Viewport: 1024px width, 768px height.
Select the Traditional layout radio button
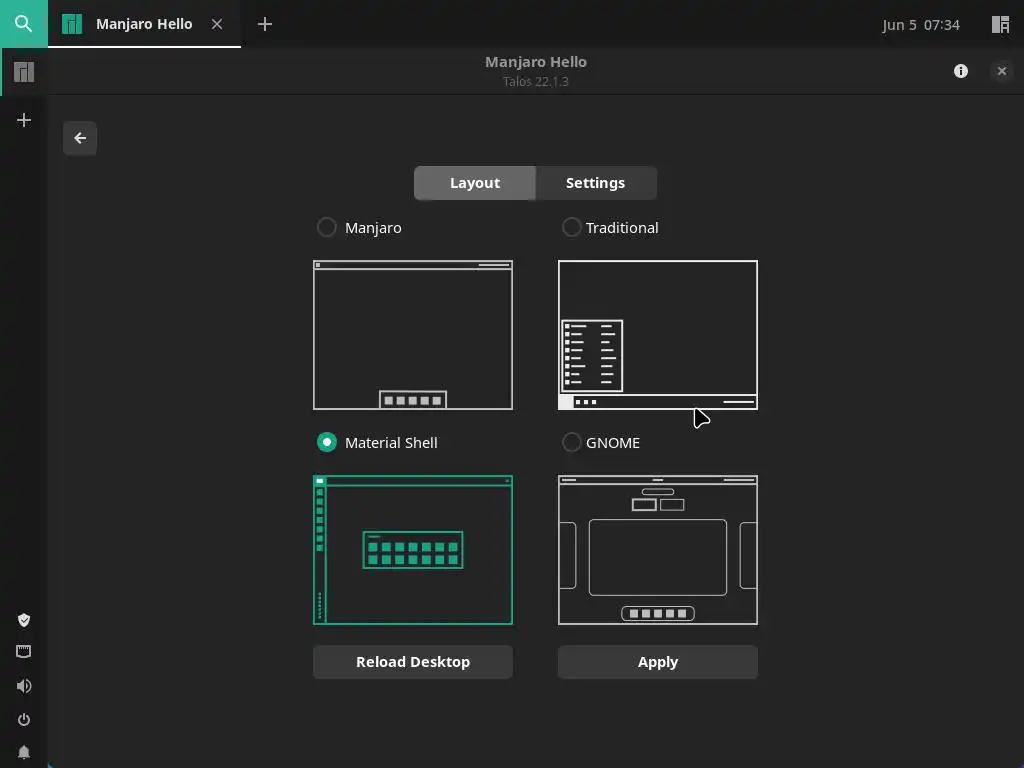(x=571, y=227)
